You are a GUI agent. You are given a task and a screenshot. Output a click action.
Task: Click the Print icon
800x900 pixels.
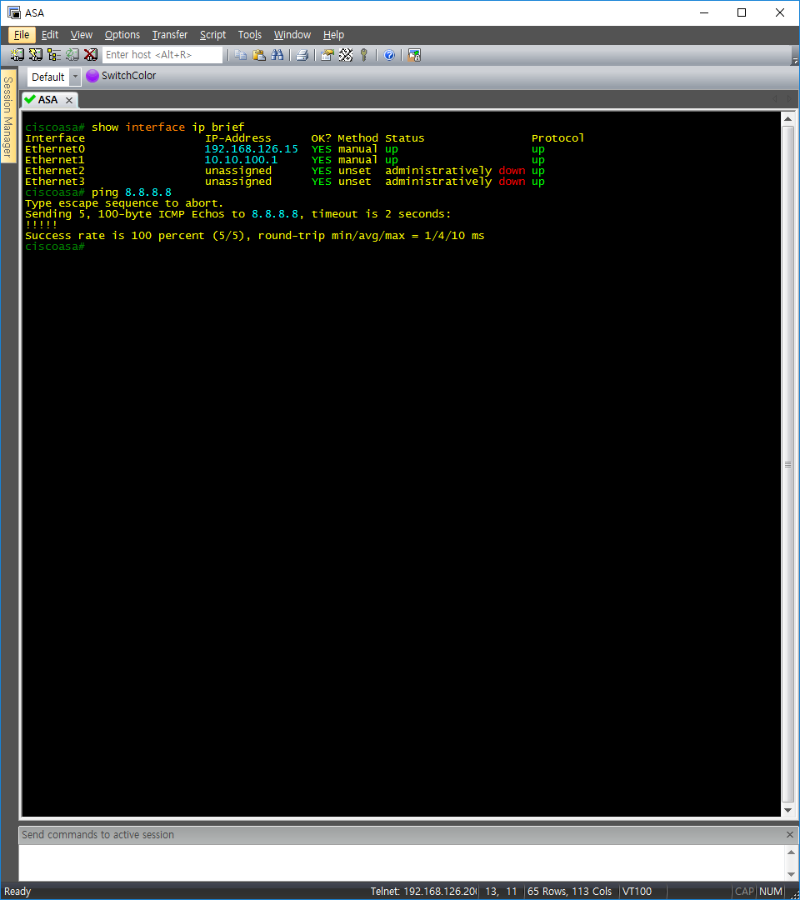coord(302,55)
